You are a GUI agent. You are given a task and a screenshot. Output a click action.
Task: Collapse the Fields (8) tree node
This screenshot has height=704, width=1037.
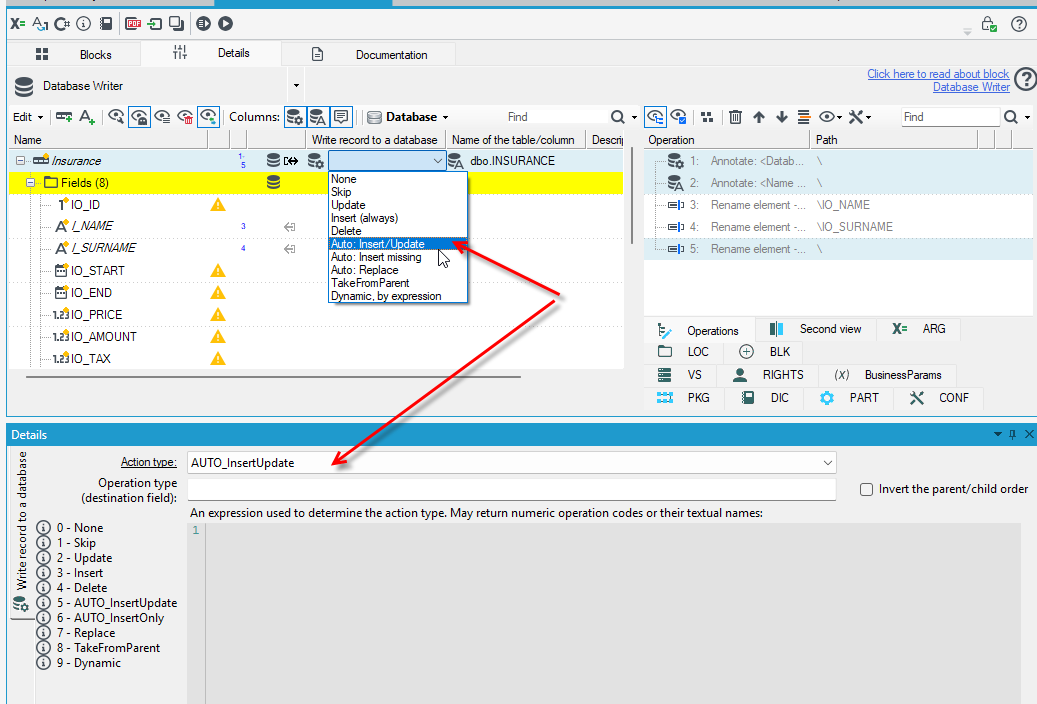30,183
